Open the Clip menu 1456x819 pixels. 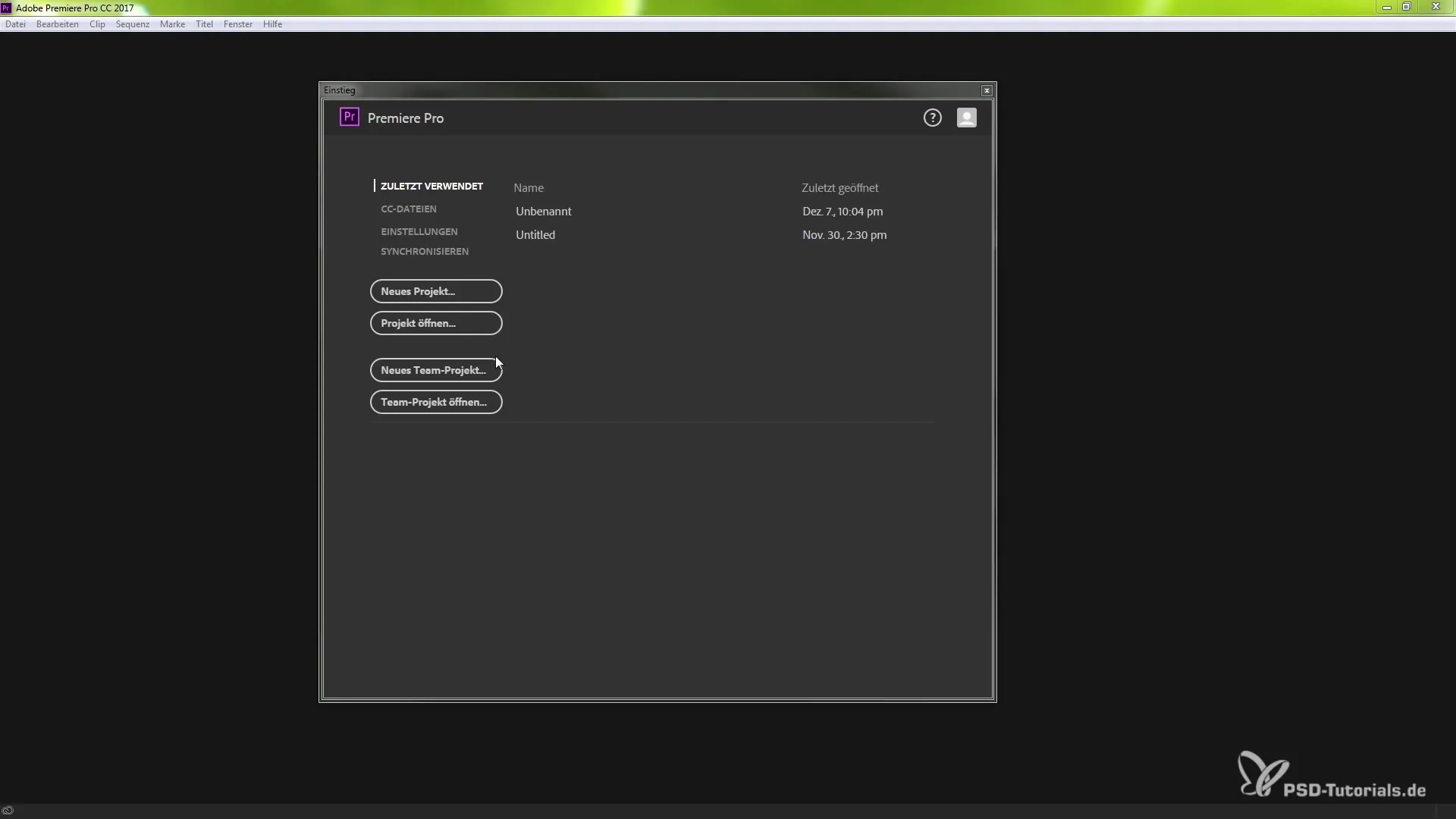click(97, 24)
